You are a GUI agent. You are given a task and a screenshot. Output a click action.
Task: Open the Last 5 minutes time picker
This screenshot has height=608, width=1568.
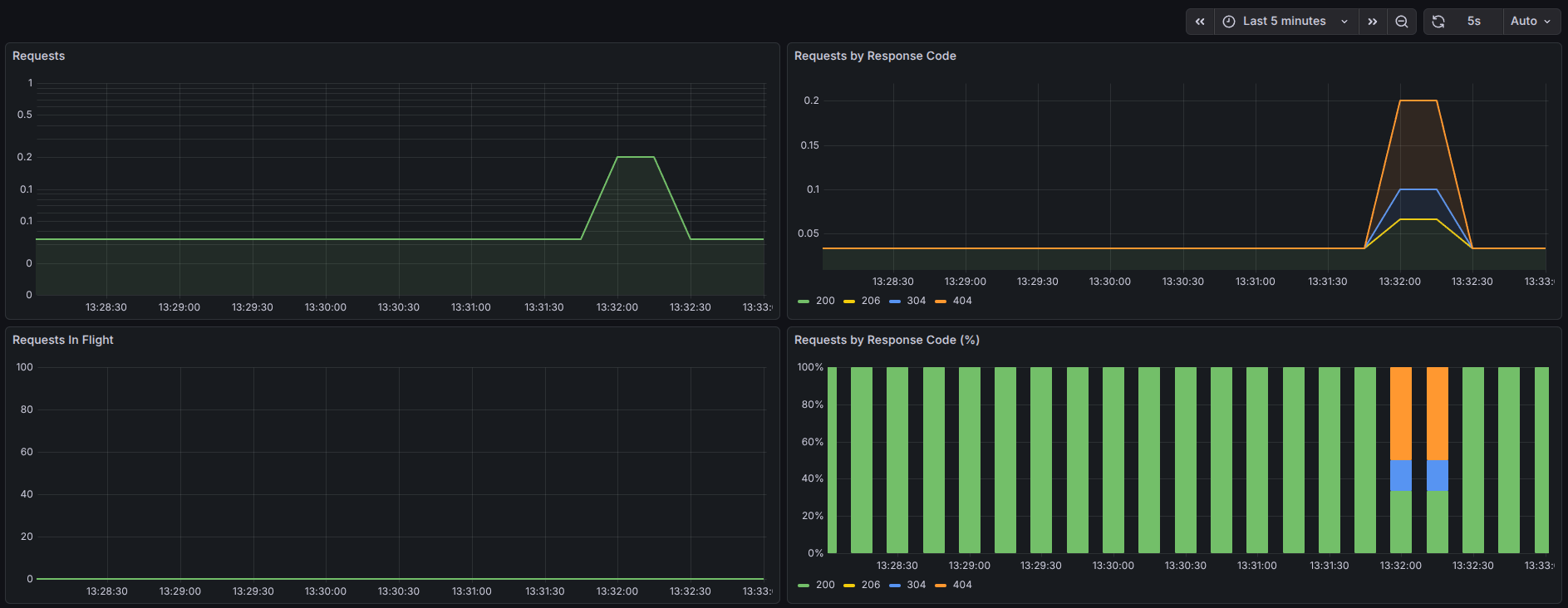click(1286, 22)
